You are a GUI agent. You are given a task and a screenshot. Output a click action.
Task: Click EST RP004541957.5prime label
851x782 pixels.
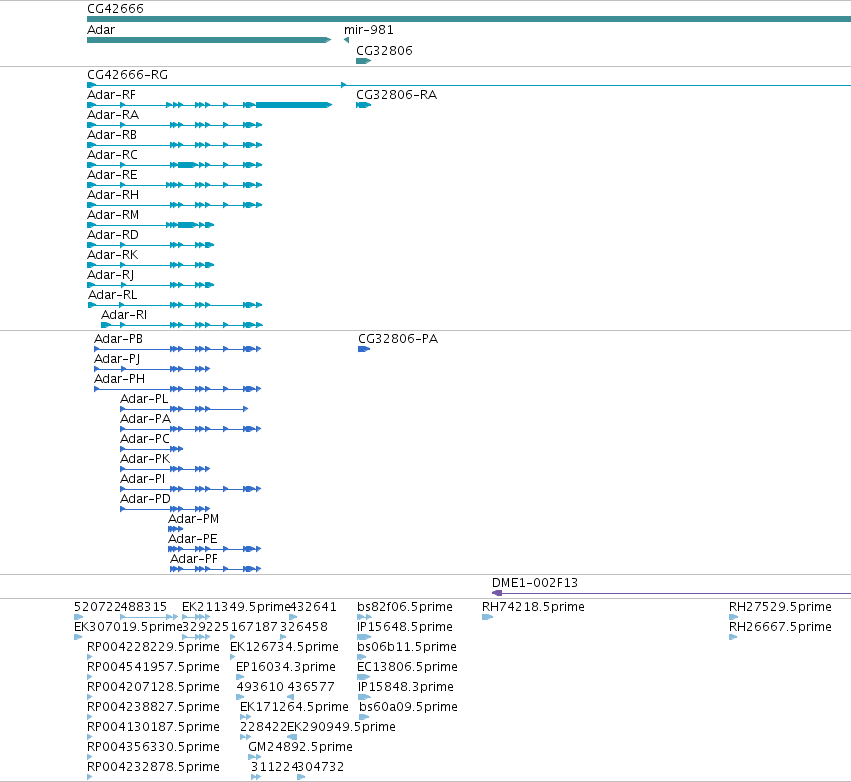coord(153,667)
